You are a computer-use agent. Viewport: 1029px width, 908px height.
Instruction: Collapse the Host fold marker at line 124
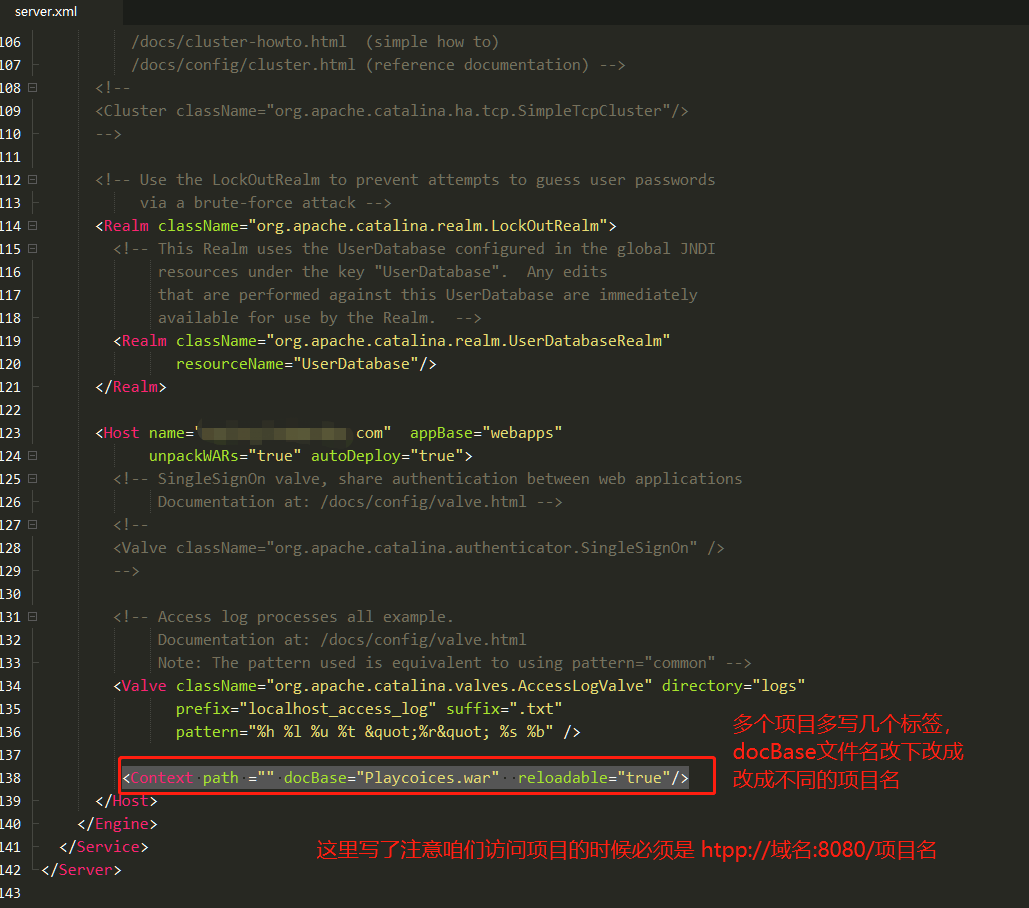tap(32, 455)
